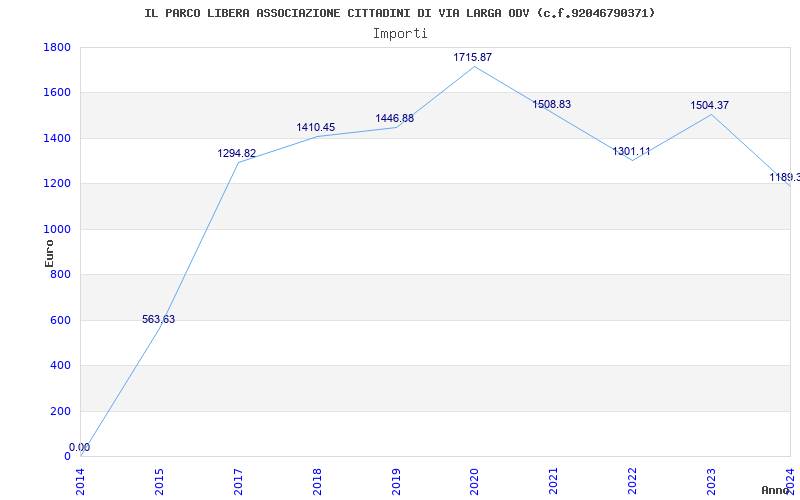Click the 1800 y-axis tick label
The height and width of the screenshot is (500, 800).
(57, 48)
